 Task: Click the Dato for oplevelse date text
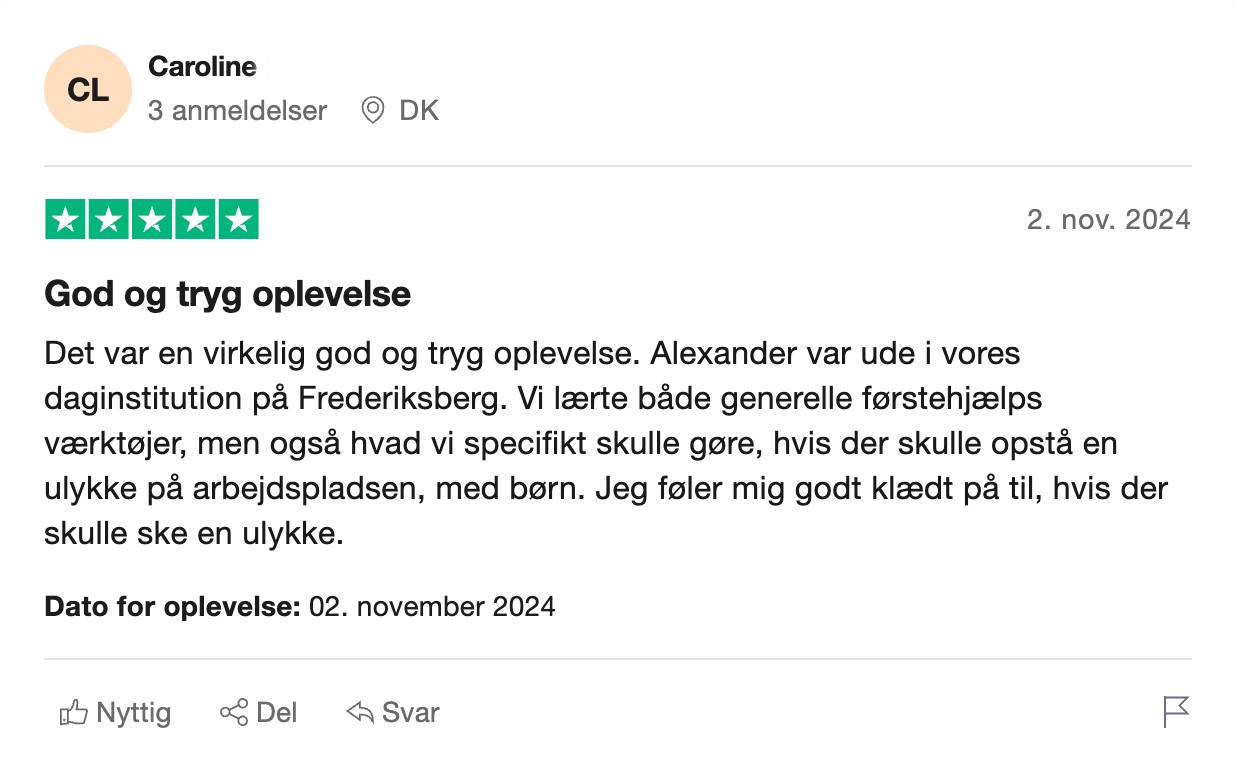pos(431,606)
